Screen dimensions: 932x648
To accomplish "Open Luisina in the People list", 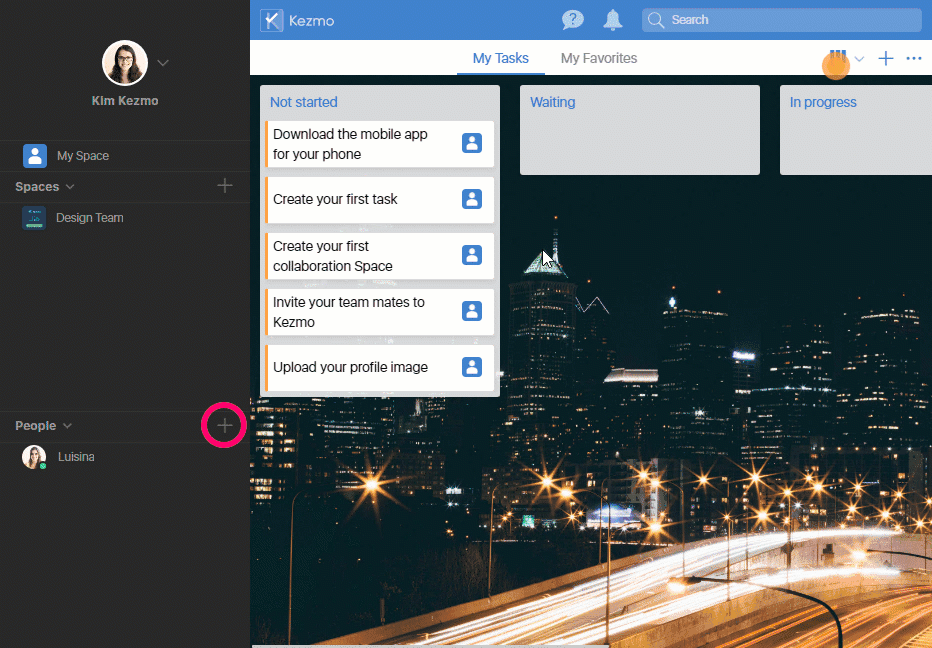I will pos(76,457).
